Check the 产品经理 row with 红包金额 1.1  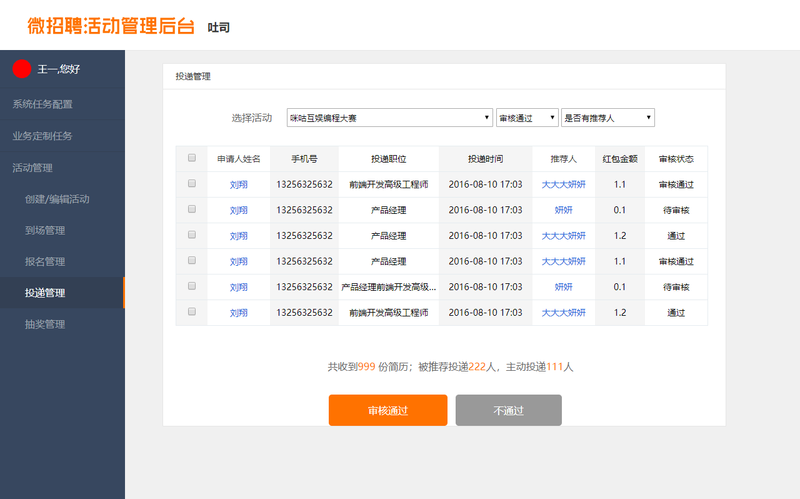click(192, 260)
